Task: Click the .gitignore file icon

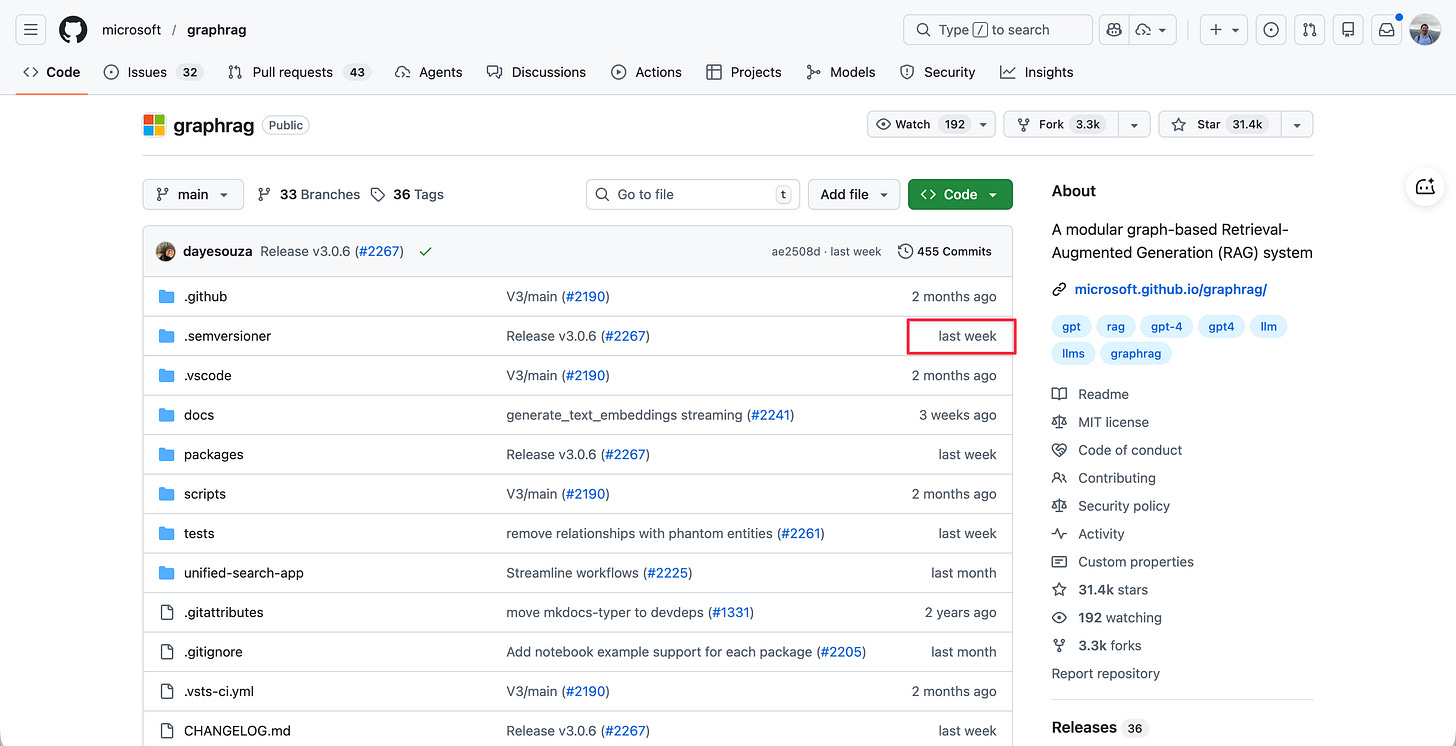Action: point(167,652)
